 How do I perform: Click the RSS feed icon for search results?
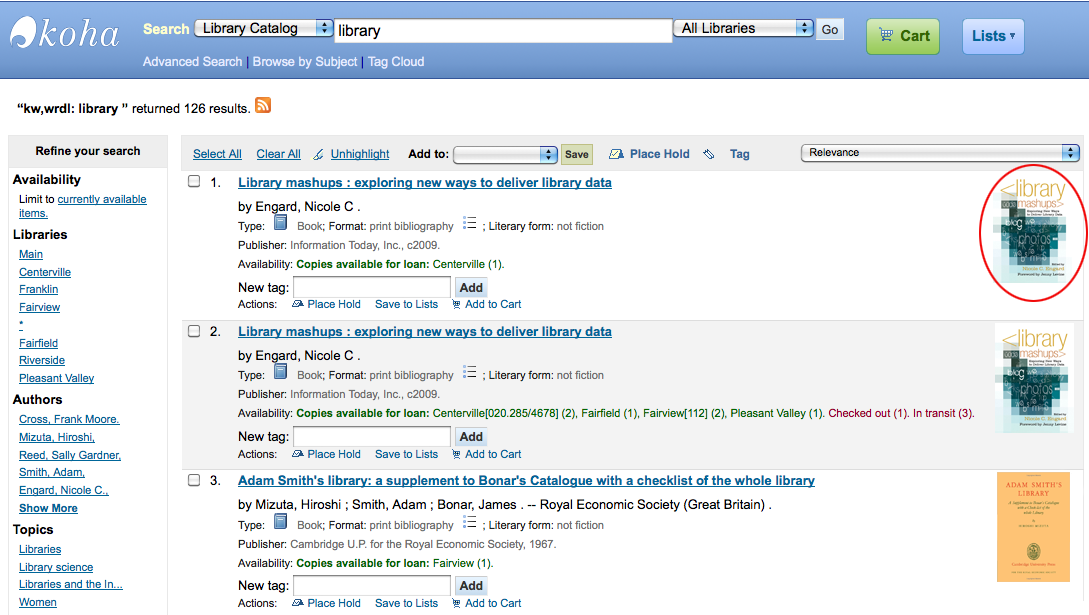(x=263, y=106)
